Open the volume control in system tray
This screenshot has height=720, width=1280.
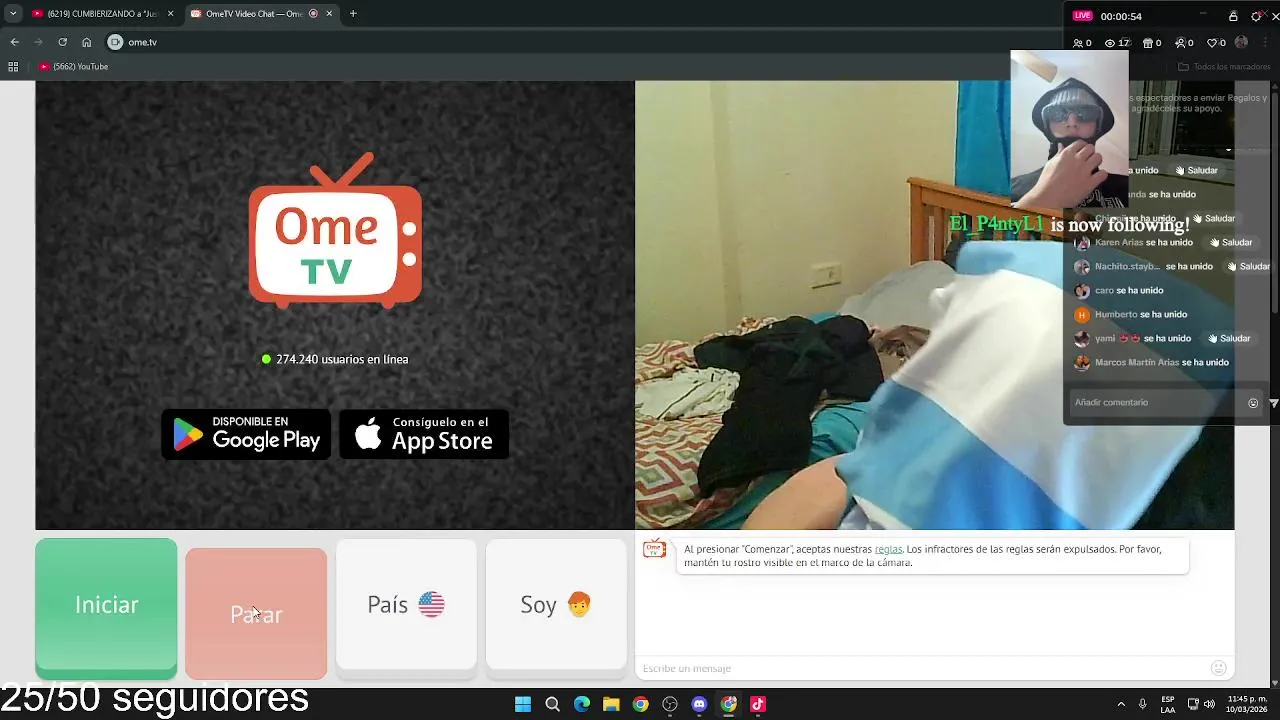coord(1209,704)
